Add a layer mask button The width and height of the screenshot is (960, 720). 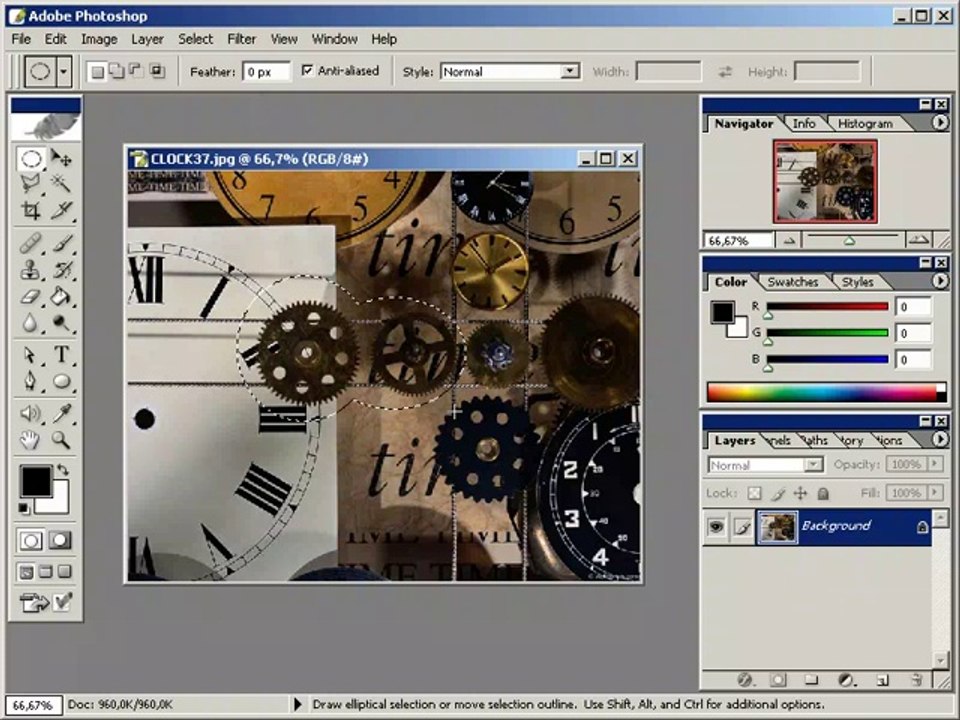[778, 680]
